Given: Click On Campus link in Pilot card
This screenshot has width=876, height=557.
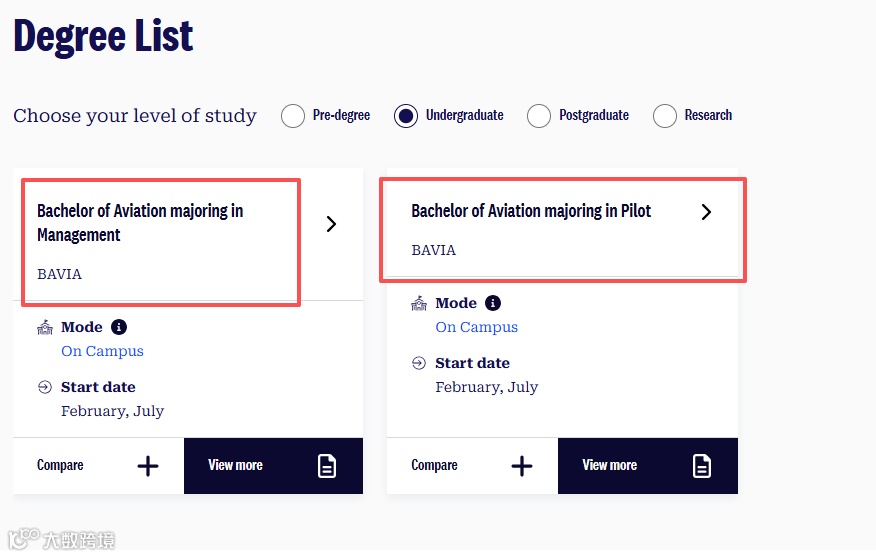Looking at the screenshot, I should click(x=476, y=327).
